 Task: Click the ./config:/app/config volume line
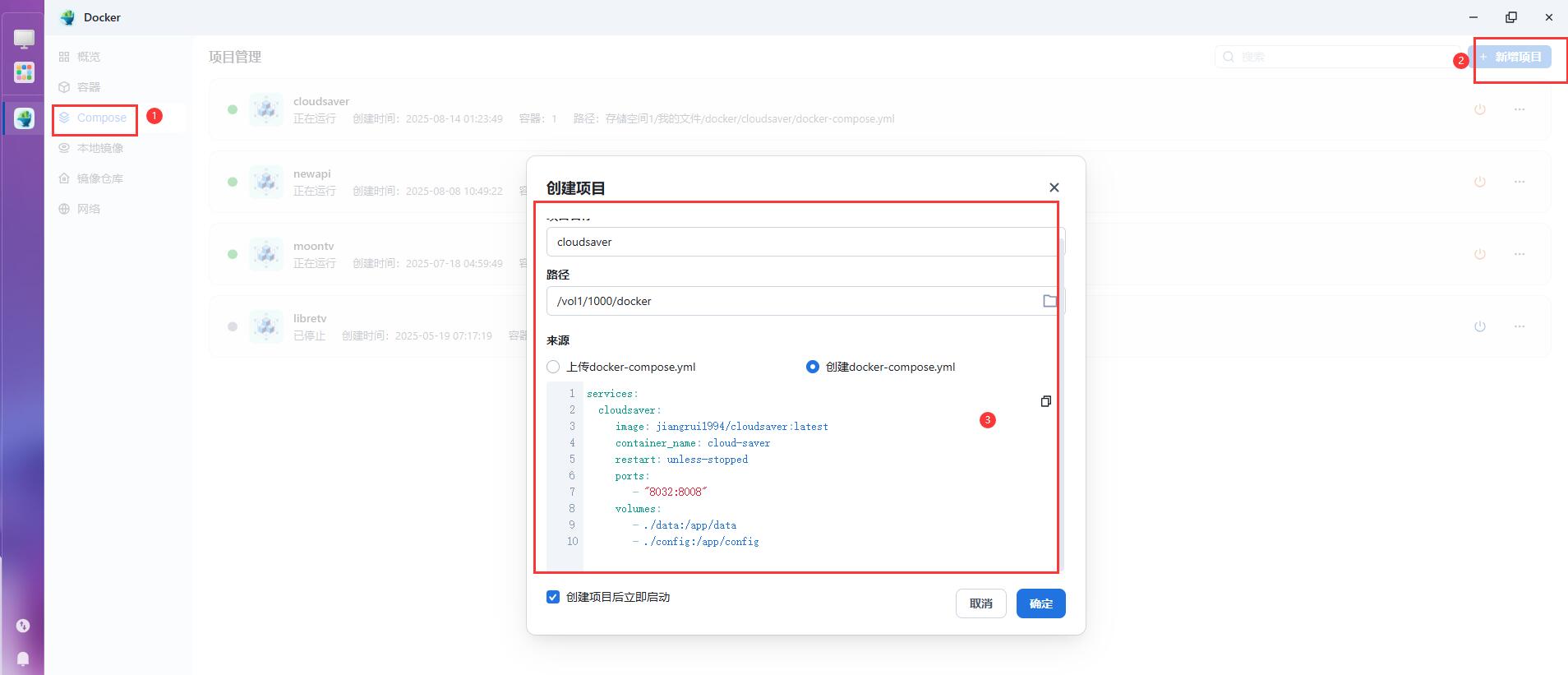(701, 542)
